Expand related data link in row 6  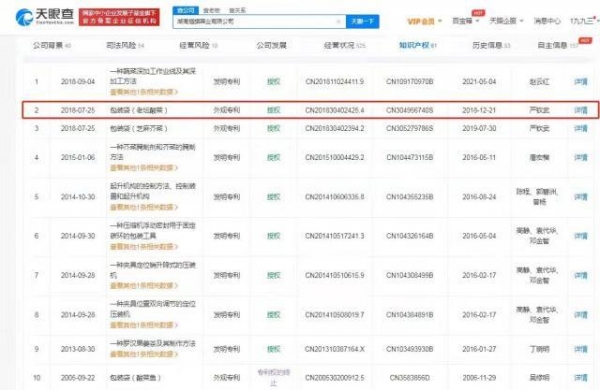tap(144, 246)
